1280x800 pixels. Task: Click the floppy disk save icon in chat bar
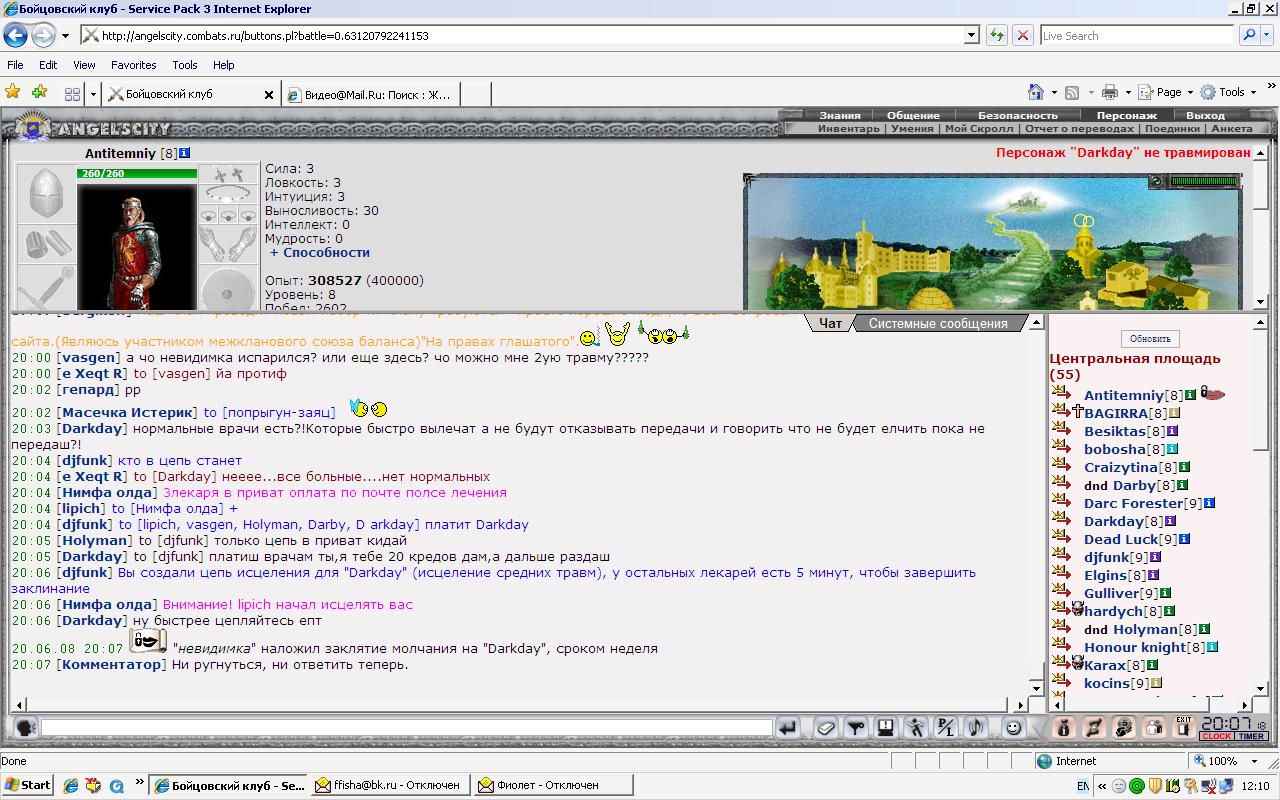click(885, 728)
